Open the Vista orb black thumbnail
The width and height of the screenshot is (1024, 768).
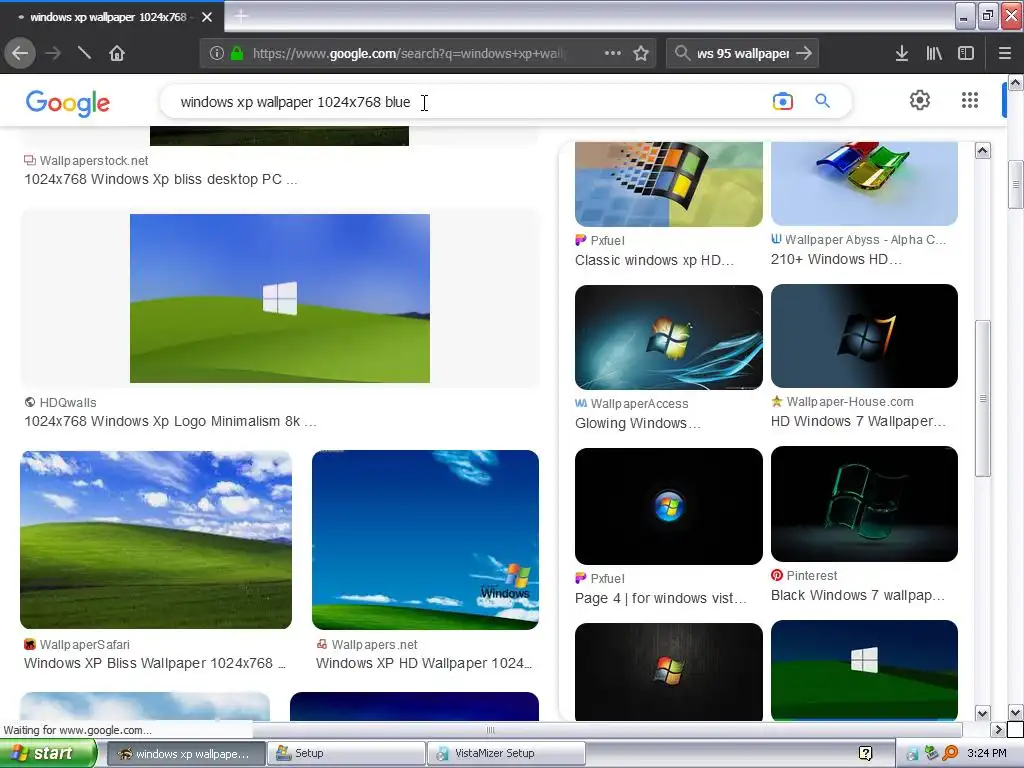669,506
